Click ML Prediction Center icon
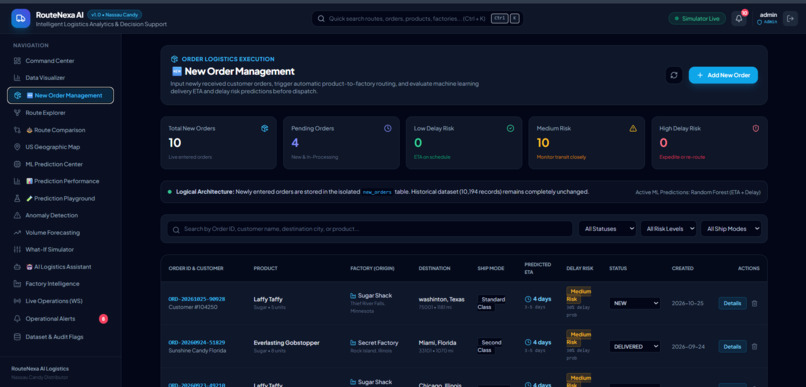The width and height of the screenshot is (806, 387). coord(17,164)
